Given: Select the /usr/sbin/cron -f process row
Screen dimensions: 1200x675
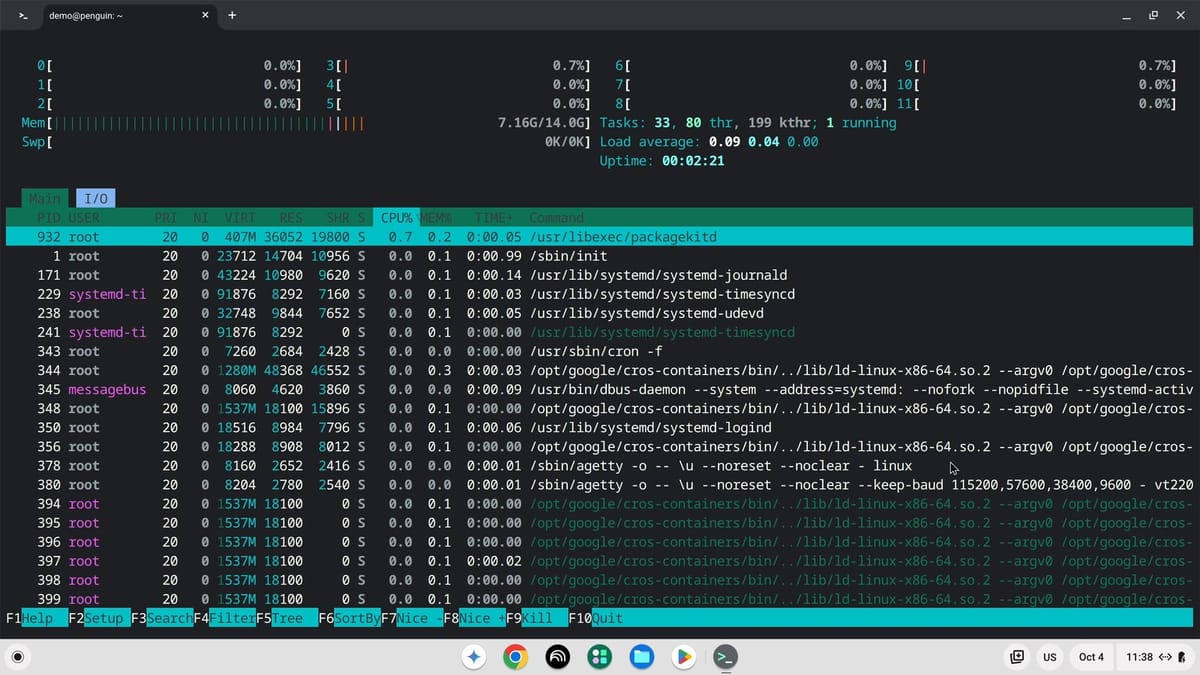Looking at the screenshot, I should coord(600,351).
